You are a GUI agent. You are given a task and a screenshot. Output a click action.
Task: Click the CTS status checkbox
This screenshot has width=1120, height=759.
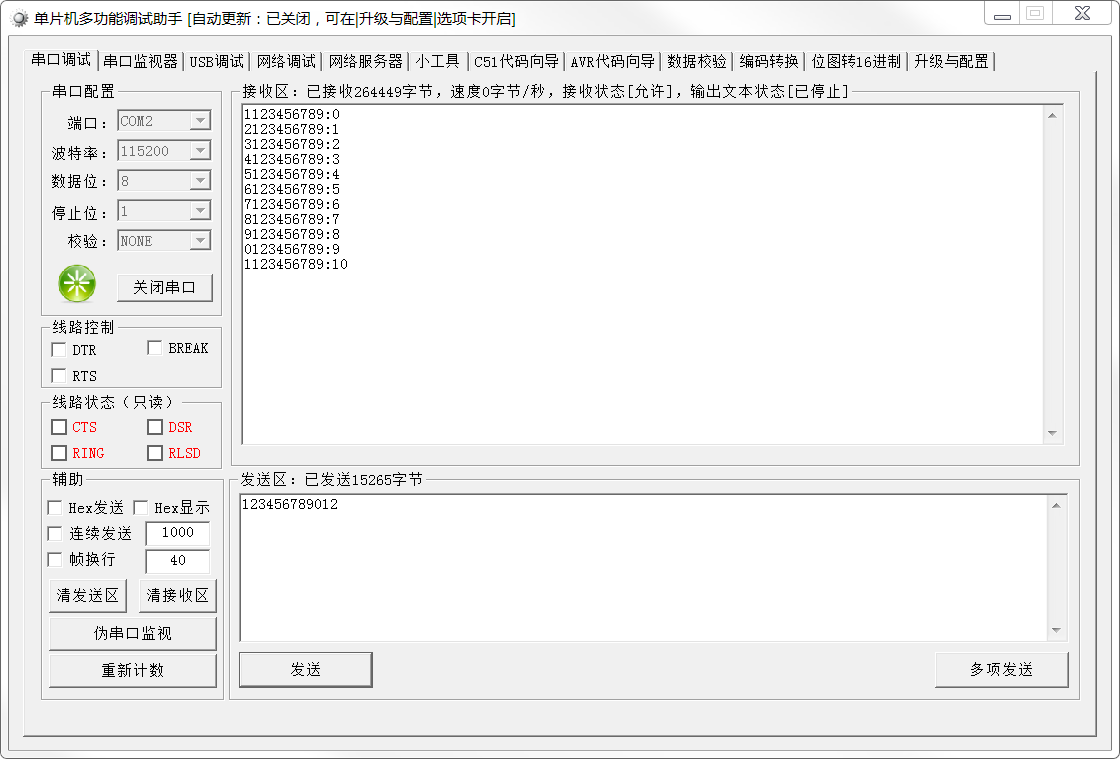[x=59, y=427]
